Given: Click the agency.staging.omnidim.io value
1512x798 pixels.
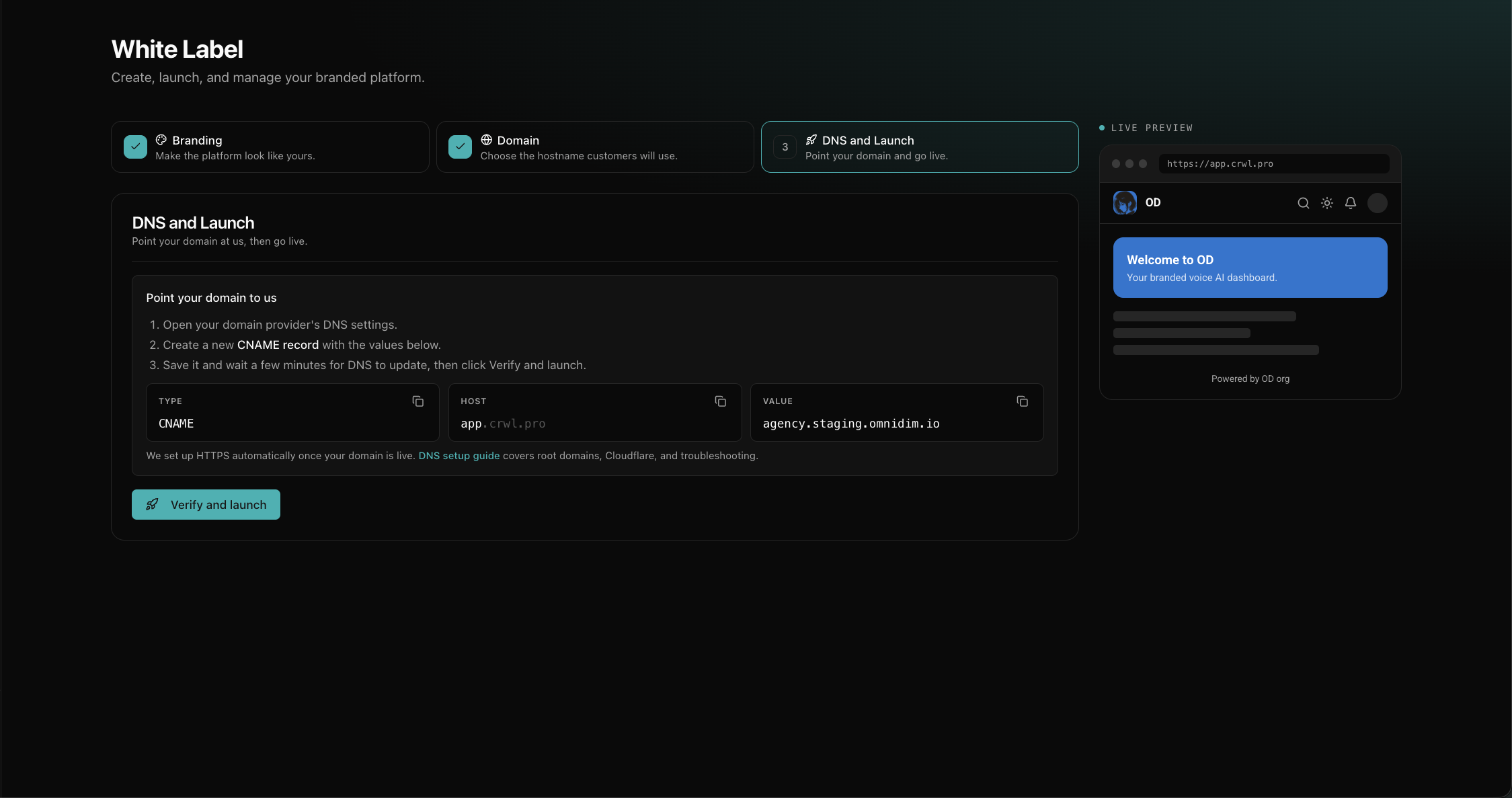Looking at the screenshot, I should (x=851, y=424).
